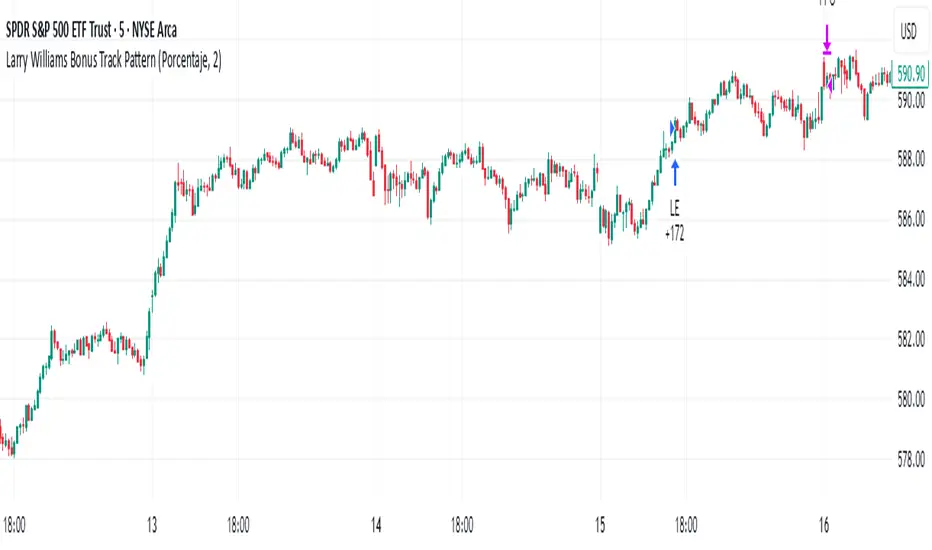932x550 pixels.
Task: Click the blue entry triangle on candle
Action: (672, 125)
